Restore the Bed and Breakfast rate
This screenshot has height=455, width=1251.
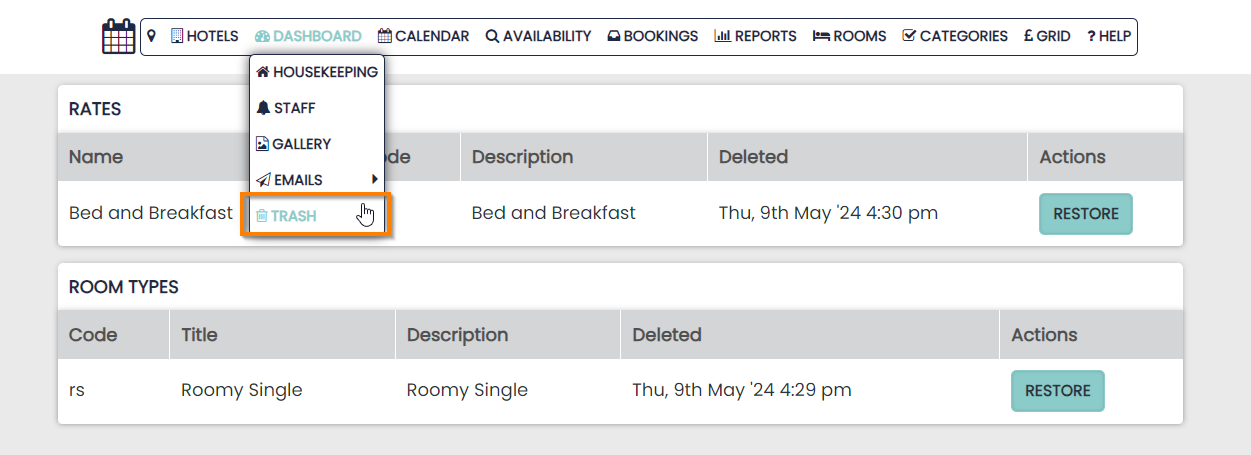pyautogui.click(x=1085, y=214)
